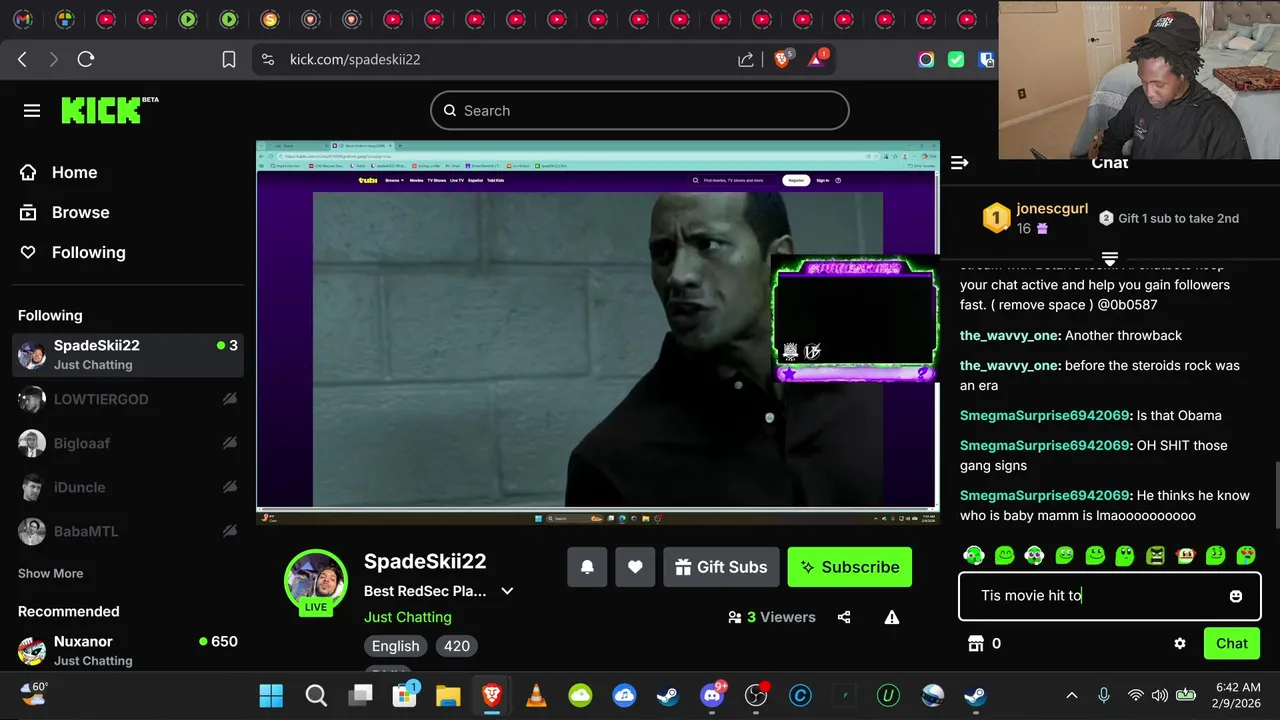Image resolution: width=1280 pixels, height=720 pixels.
Task: Collapse the chat panel
Action: [959, 162]
